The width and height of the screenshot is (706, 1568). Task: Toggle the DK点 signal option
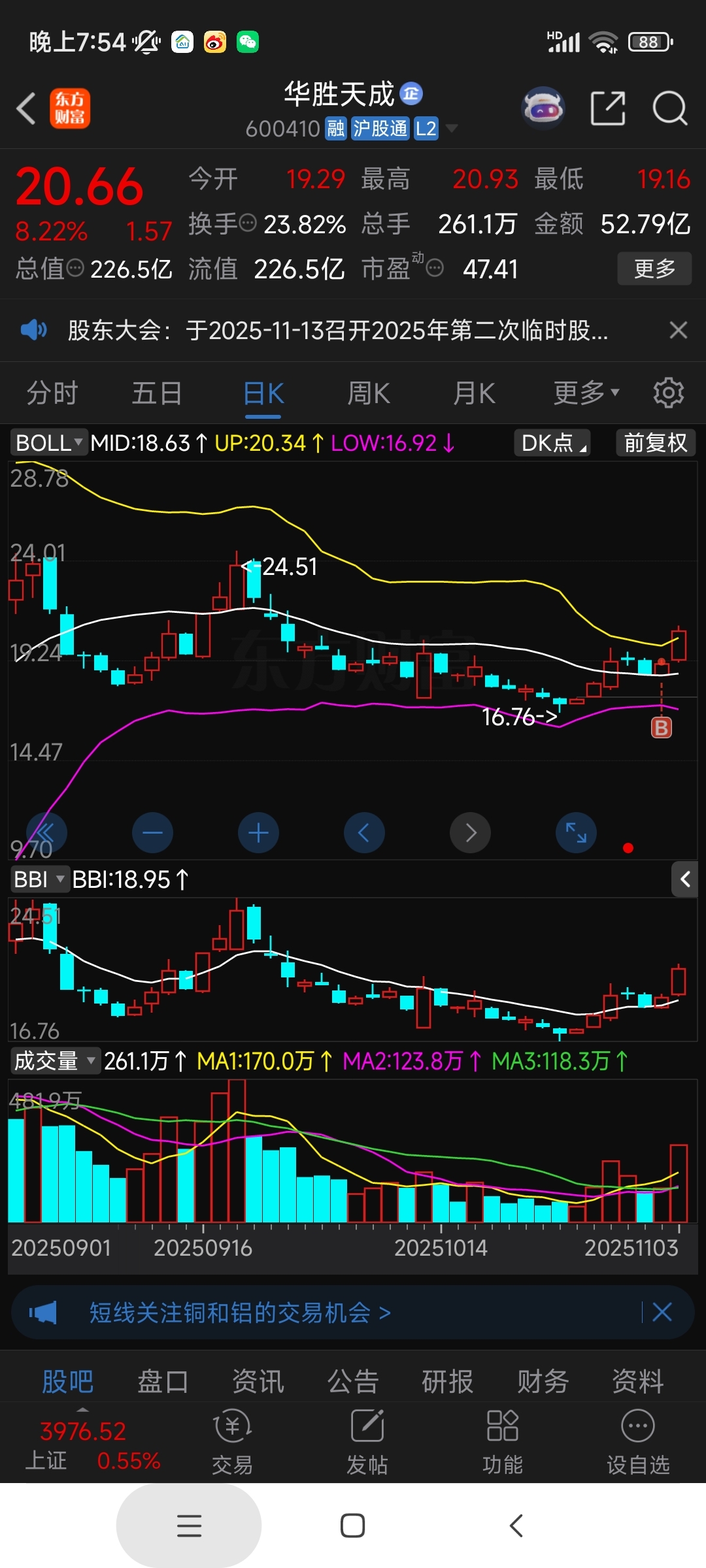click(552, 442)
